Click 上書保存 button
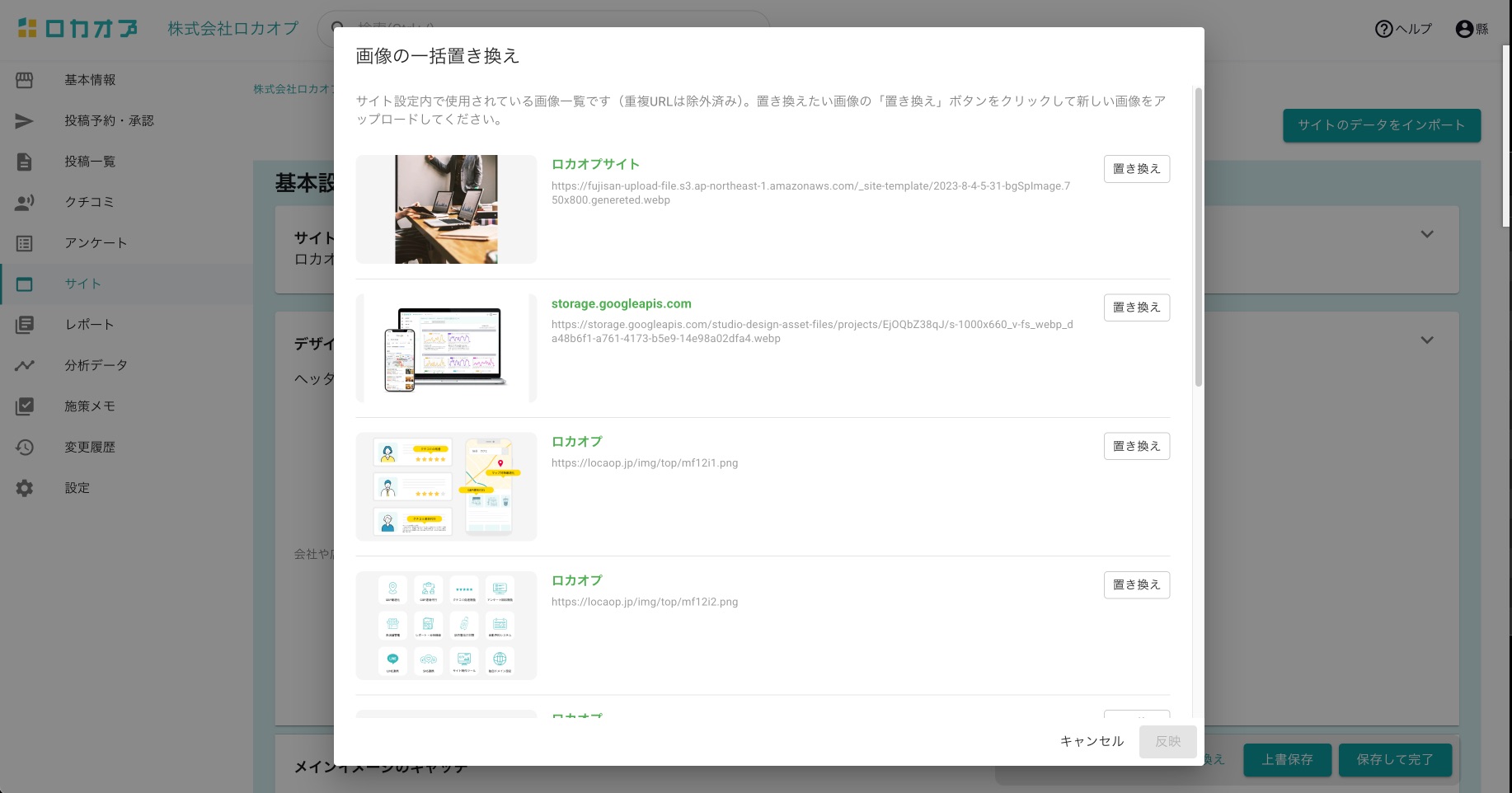Viewport: 1512px width, 793px height. pyautogui.click(x=1287, y=759)
